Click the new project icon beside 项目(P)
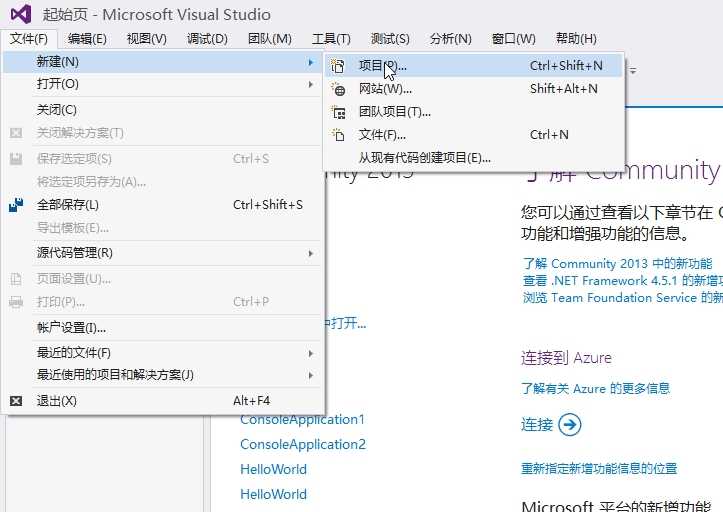 [x=338, y=66]
